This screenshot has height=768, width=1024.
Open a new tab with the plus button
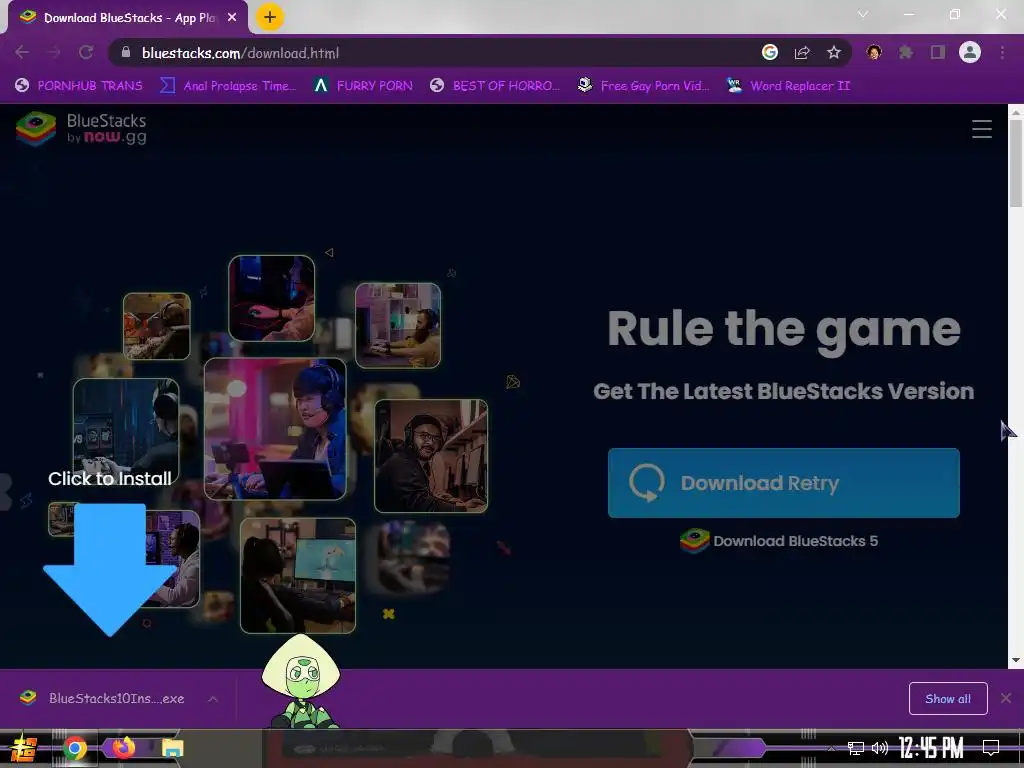pos(270,17)
